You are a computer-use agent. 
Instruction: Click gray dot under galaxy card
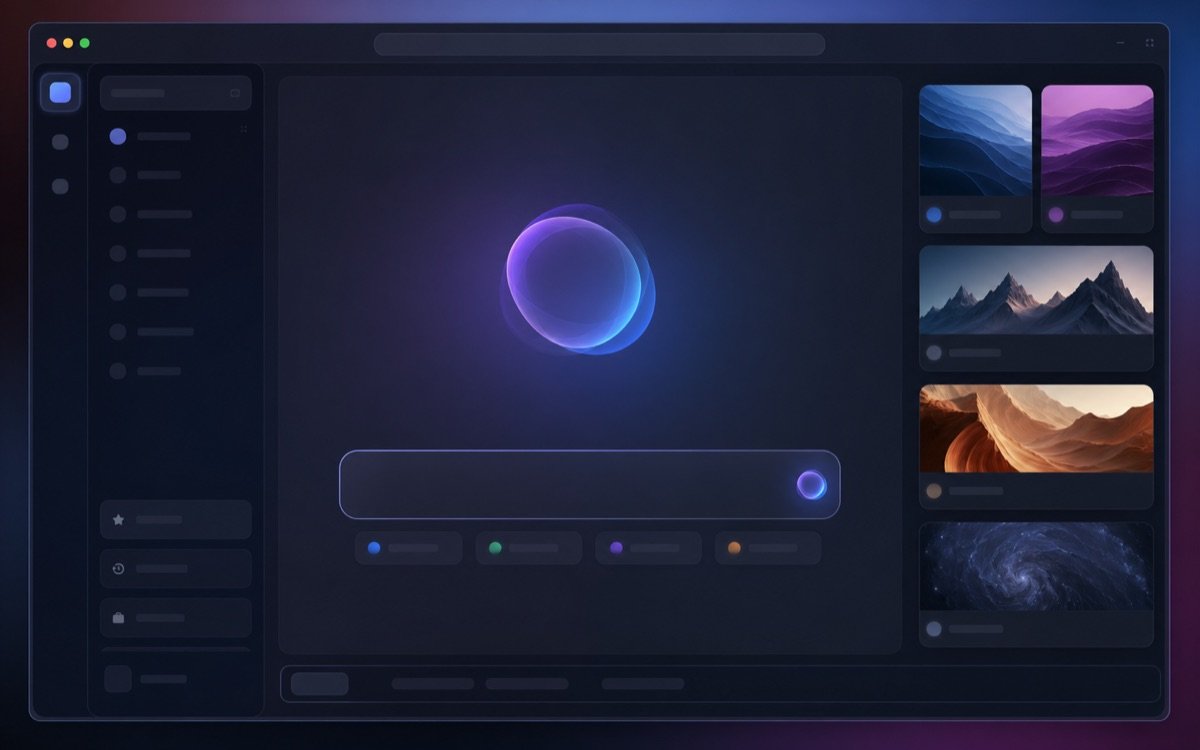[934, 629]
